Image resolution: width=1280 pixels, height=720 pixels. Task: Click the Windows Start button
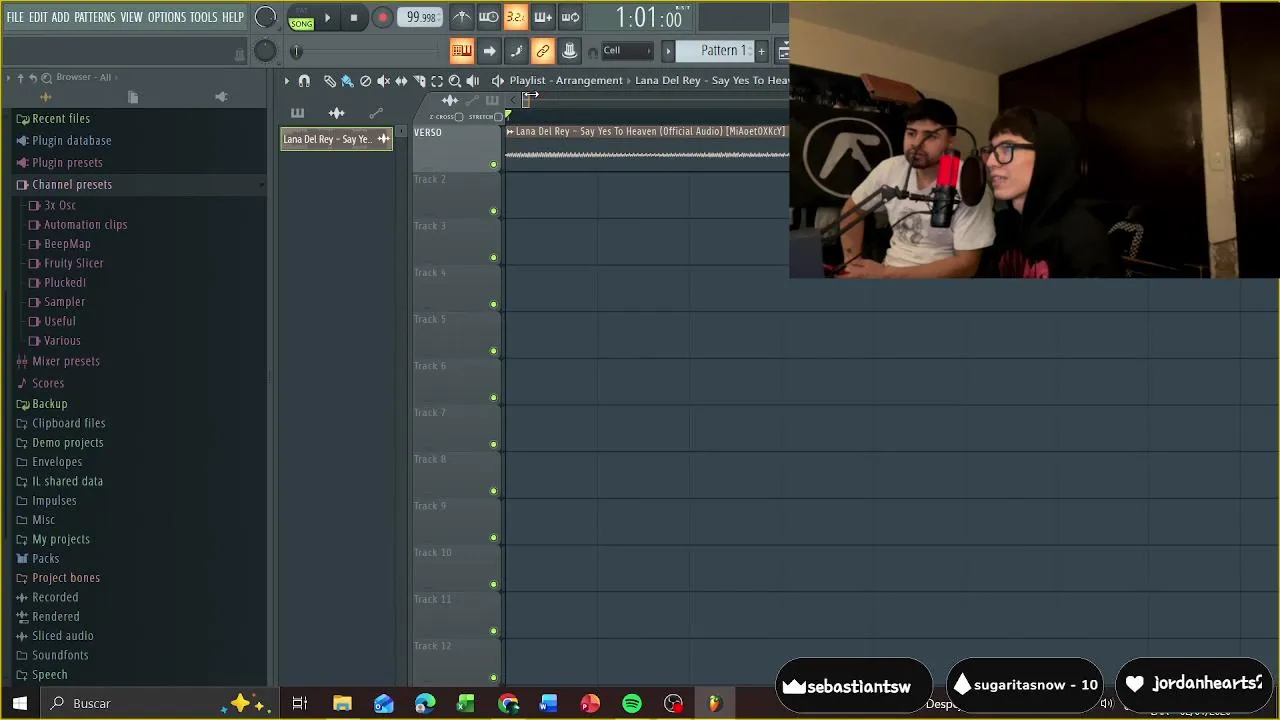[20, 704]
